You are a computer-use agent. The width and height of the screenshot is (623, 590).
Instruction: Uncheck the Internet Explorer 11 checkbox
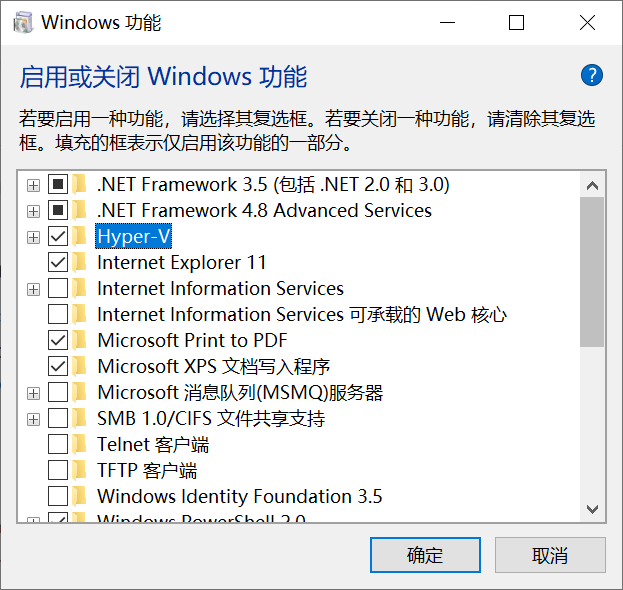[x=58, y=263]
